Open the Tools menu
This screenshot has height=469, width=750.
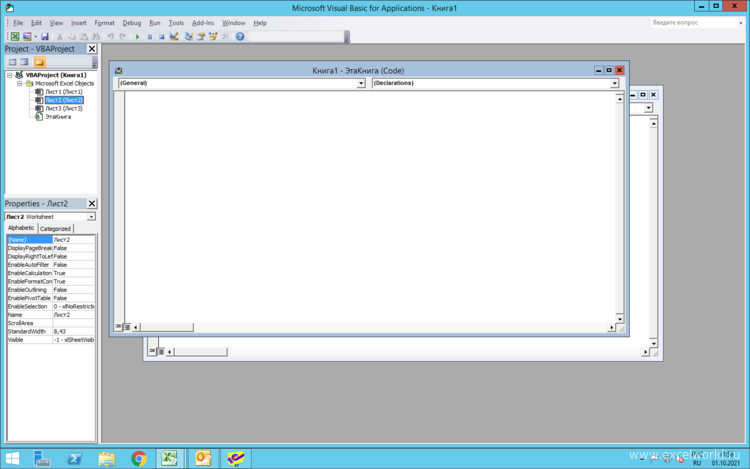pyautogui.click(x=176, y=23)
